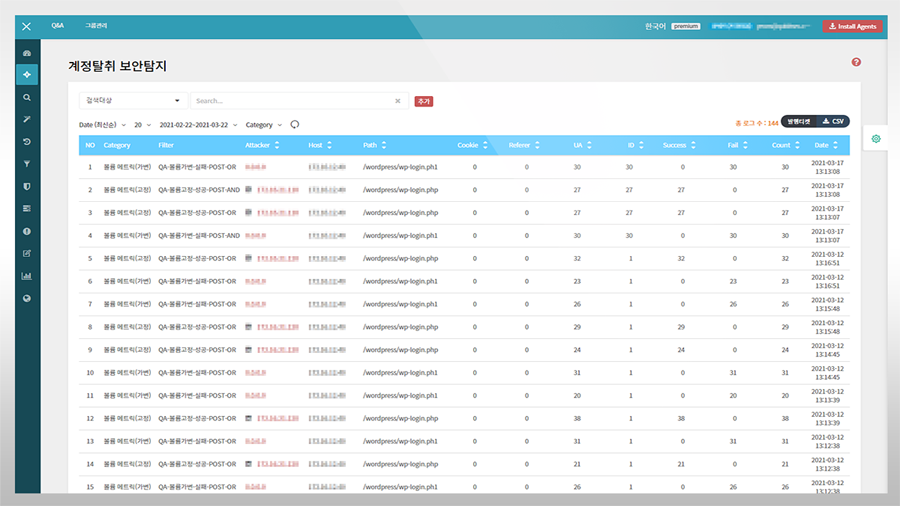Click row 2 filter ending POST-AND
This screenshot has width=900, height=506.
pyautogui.click(x=199, y=190)
